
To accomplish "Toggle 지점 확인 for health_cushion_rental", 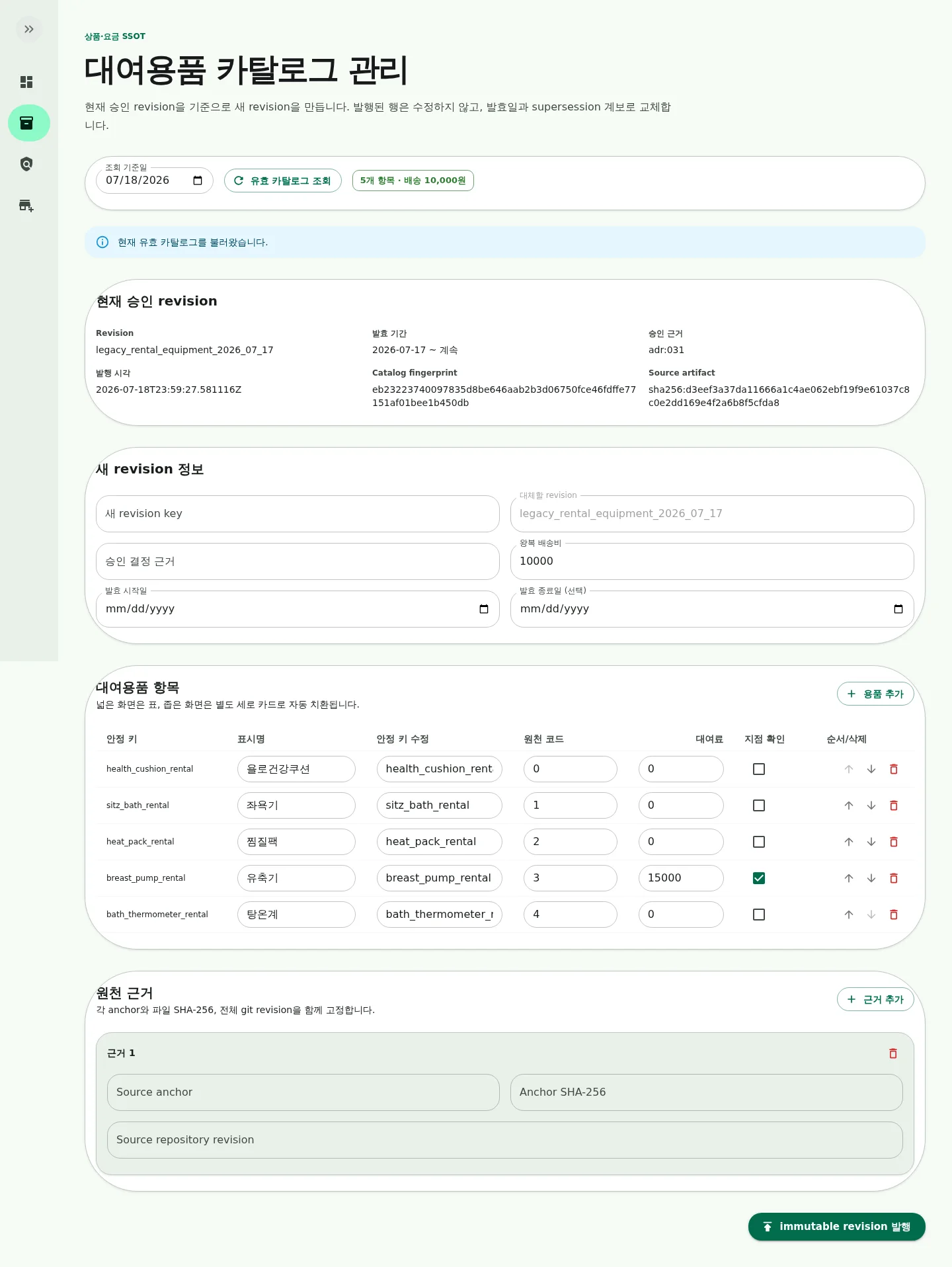I will (759, 769).
